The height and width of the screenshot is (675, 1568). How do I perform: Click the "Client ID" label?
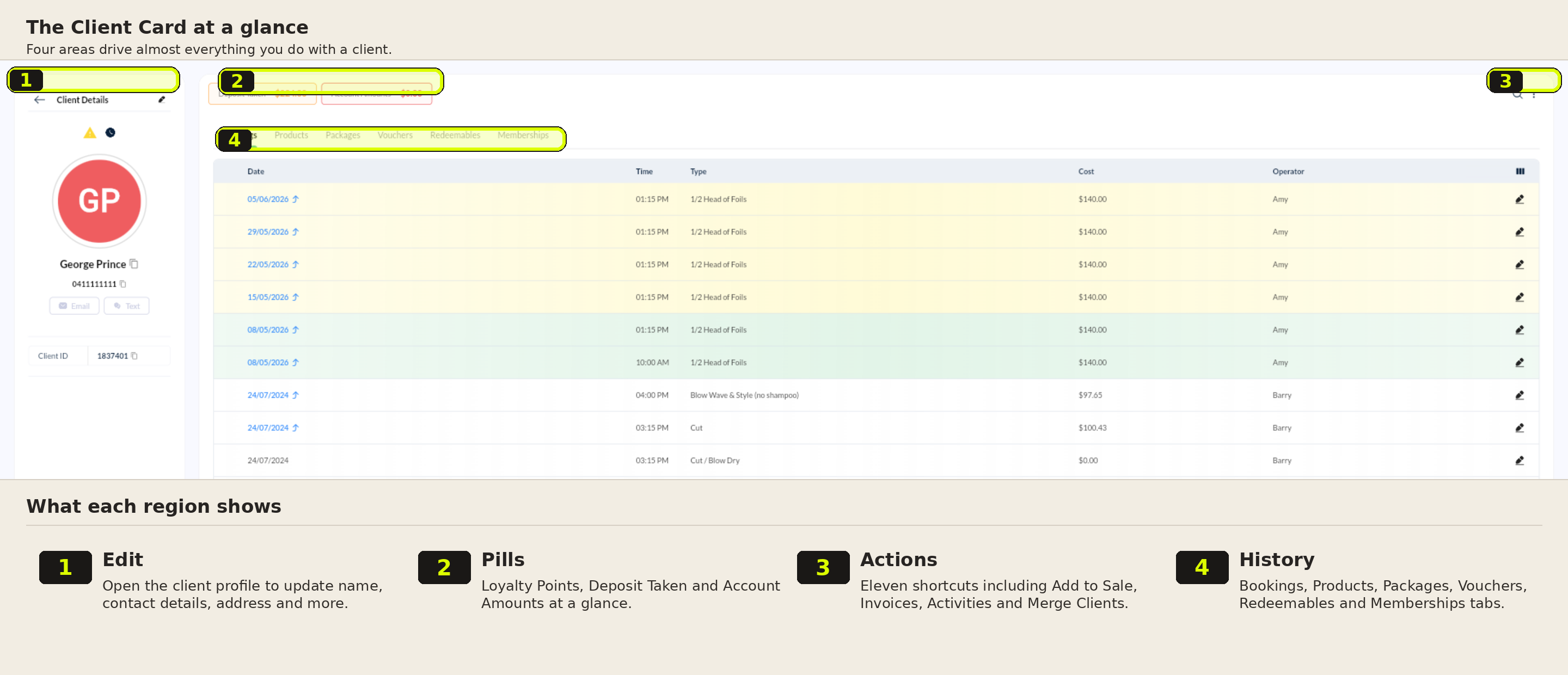(x=53, y=356)
